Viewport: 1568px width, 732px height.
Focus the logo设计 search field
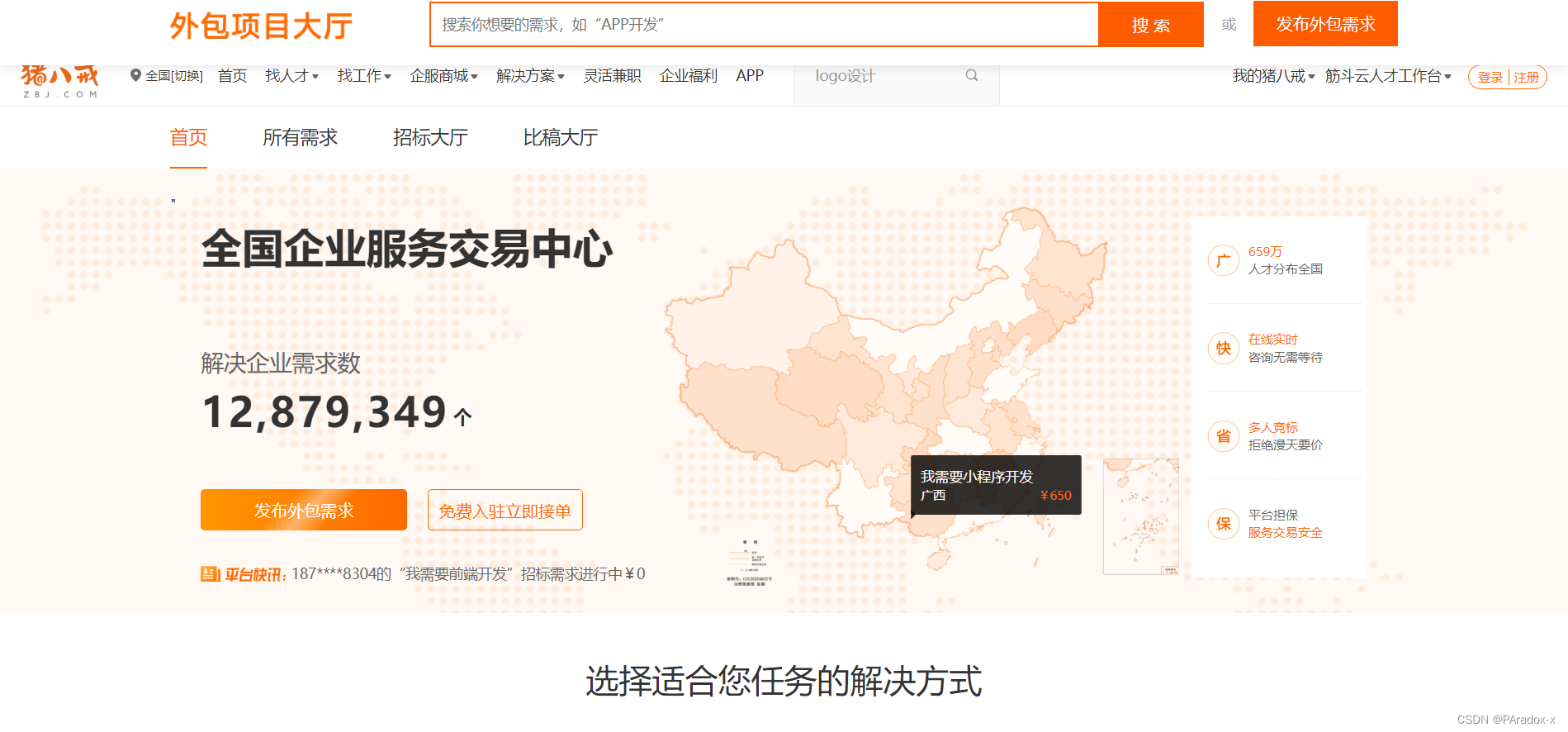tap(896, 76)
